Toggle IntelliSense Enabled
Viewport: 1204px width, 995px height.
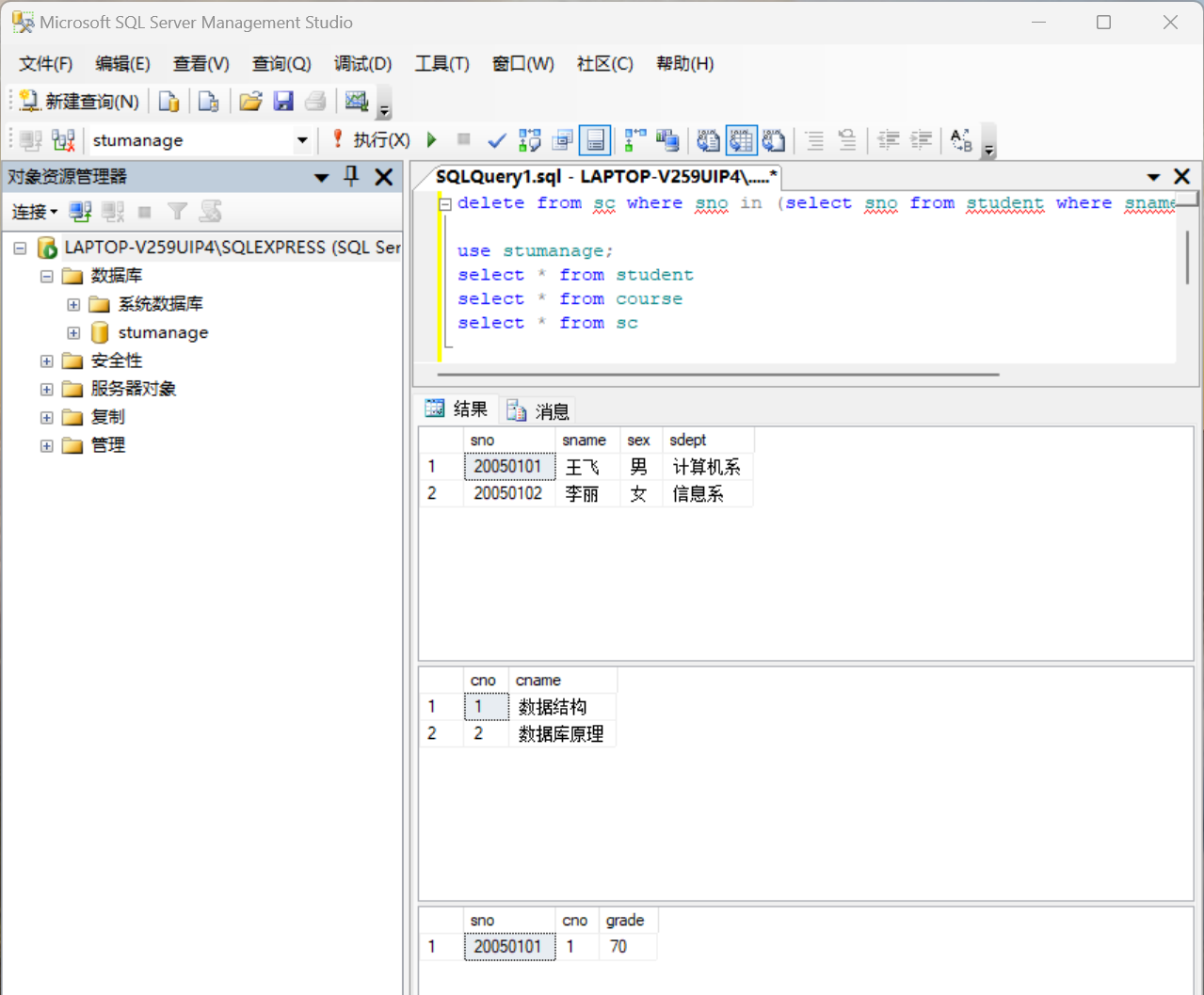[x=595, y=140]
